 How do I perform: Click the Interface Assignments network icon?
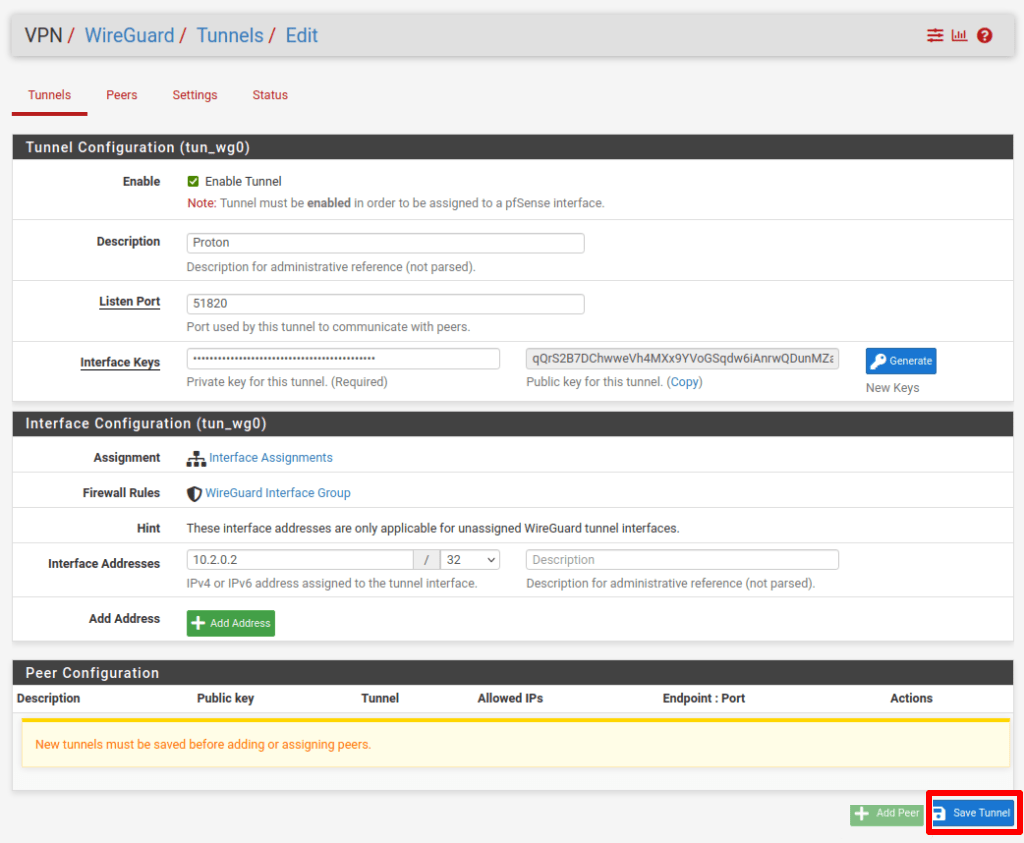tap(195, 458)
